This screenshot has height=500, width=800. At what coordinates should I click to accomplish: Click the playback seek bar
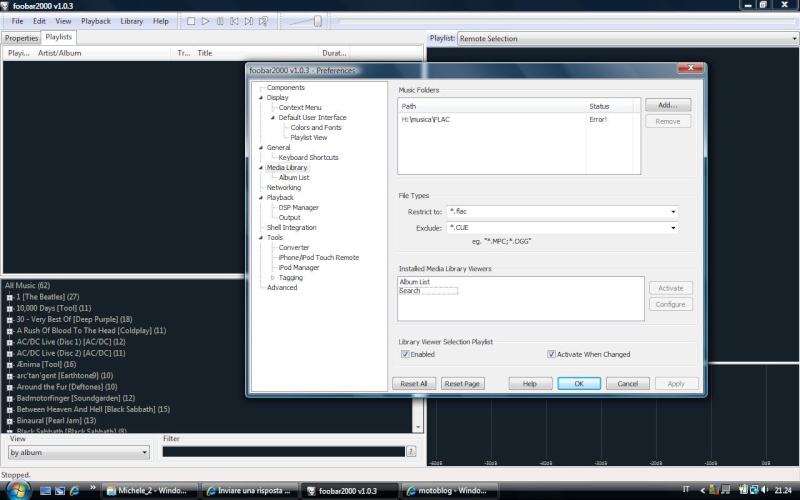565,21
